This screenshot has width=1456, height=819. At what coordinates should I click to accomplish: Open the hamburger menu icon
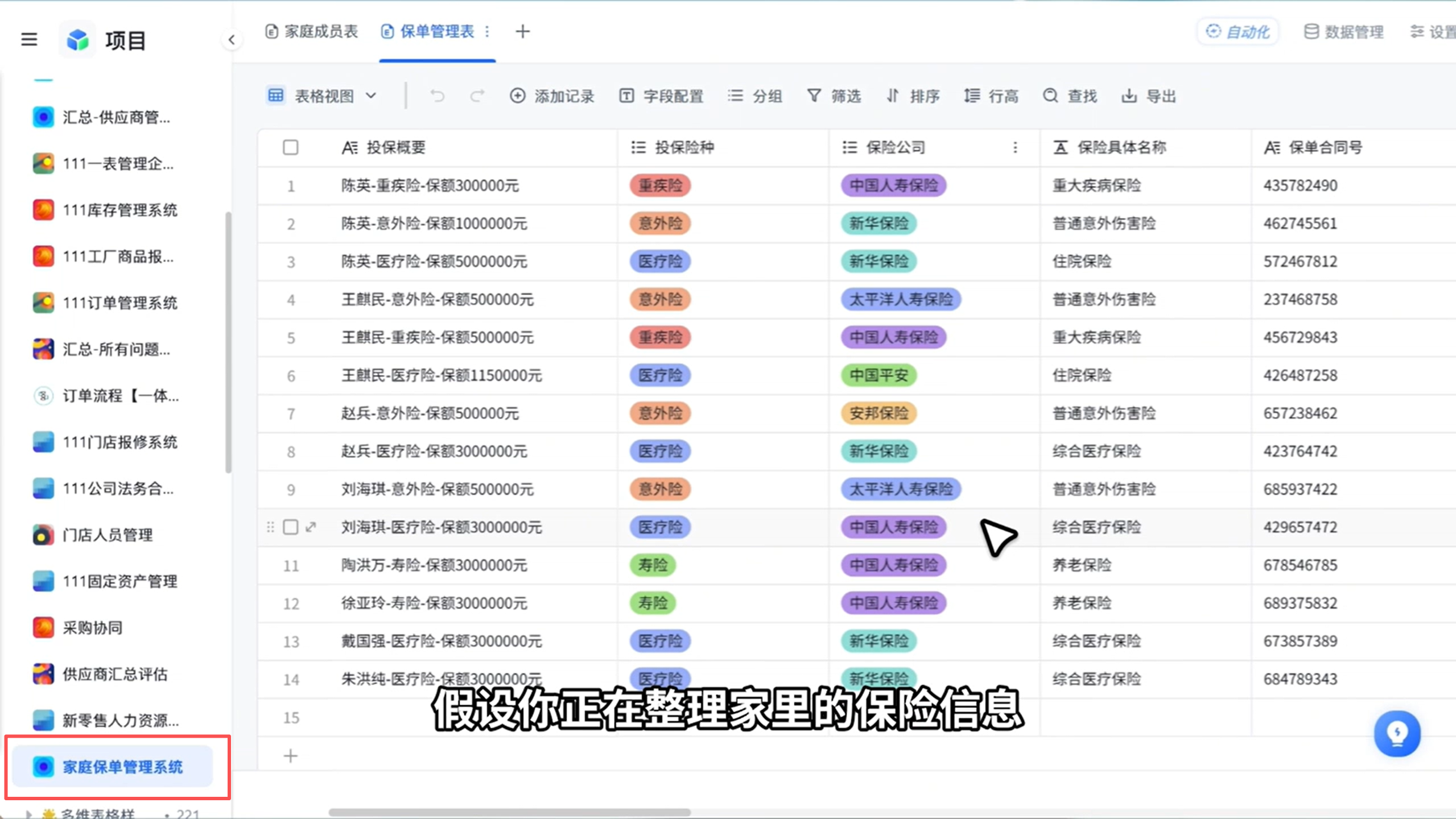tap(29, 40)
